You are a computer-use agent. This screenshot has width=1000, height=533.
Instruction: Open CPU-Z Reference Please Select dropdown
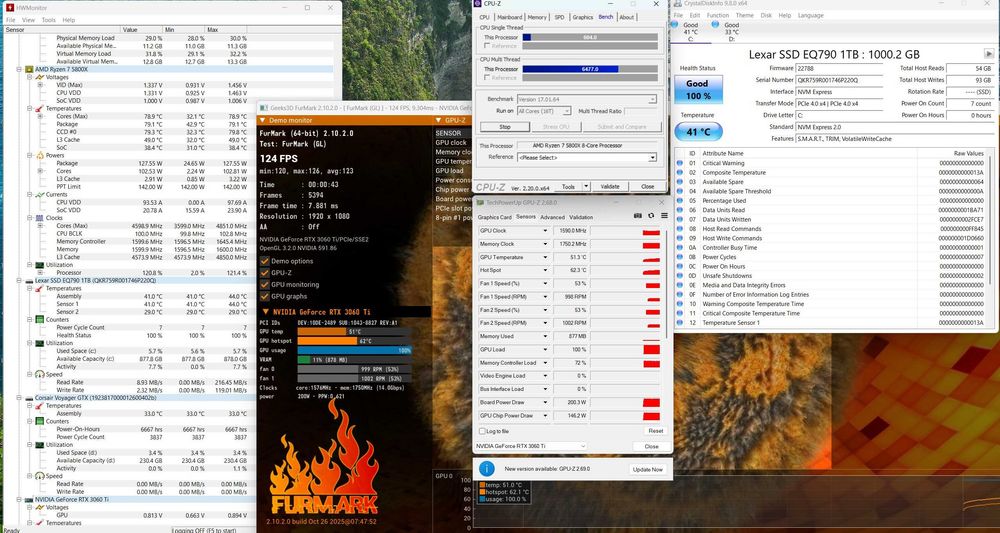(586, 157)
